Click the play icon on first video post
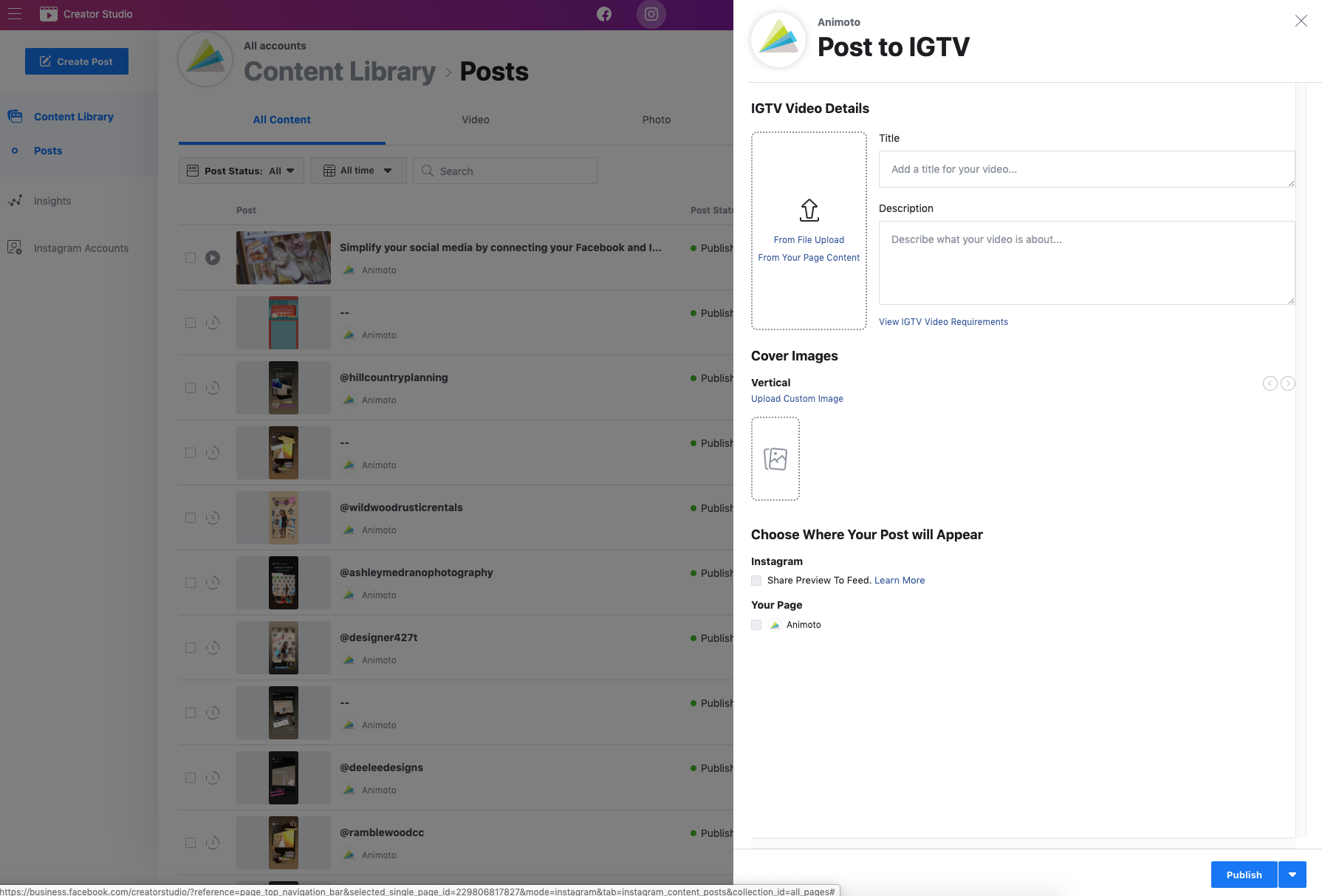This screenshot has height=896, width=1322. pyautogui.click(x=213, y=258)
